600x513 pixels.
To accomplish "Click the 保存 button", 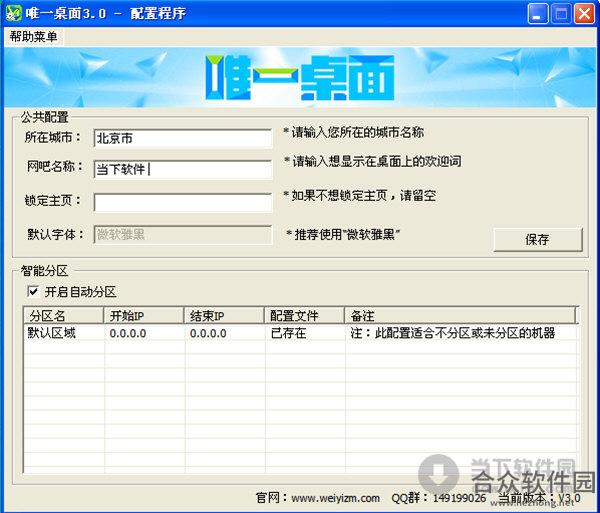I will point(538,239).
